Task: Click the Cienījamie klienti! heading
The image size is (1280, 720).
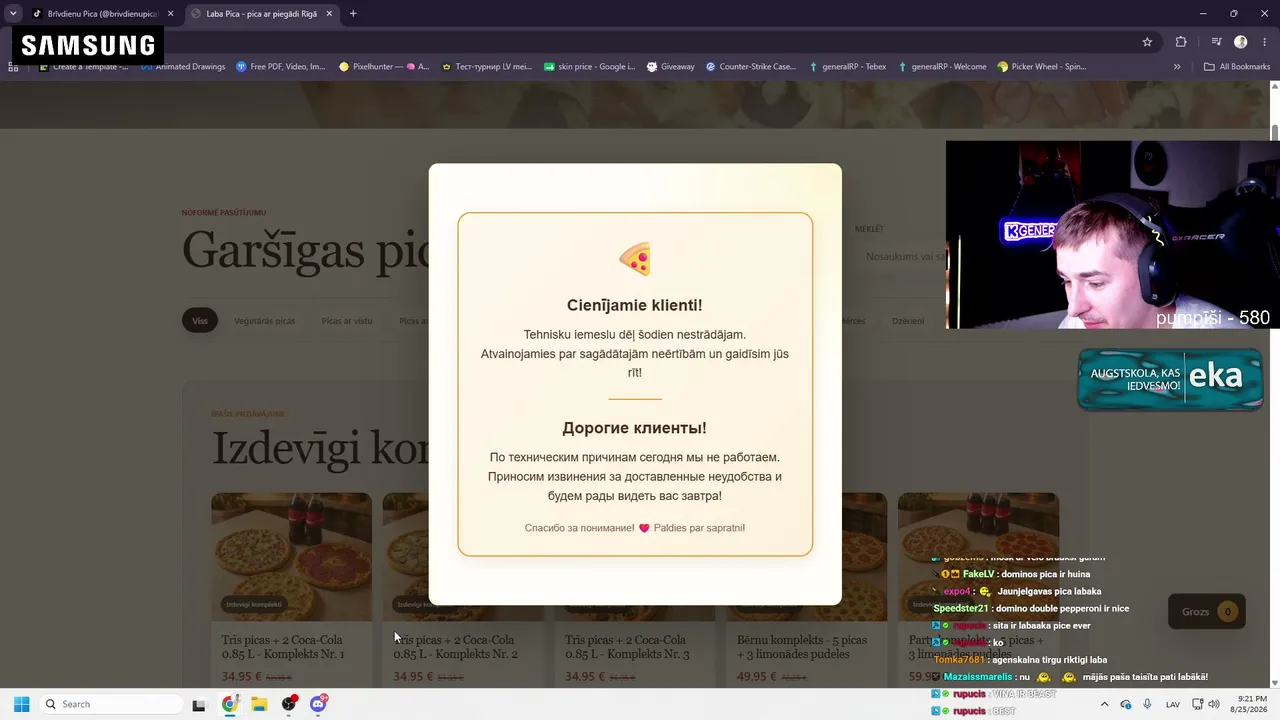Action: 635,305
